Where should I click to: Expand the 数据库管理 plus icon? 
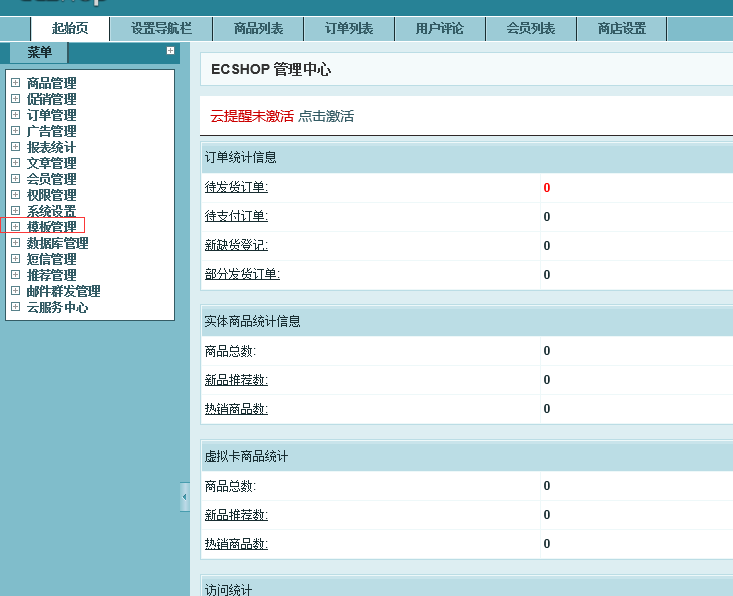tap(15, 243)
